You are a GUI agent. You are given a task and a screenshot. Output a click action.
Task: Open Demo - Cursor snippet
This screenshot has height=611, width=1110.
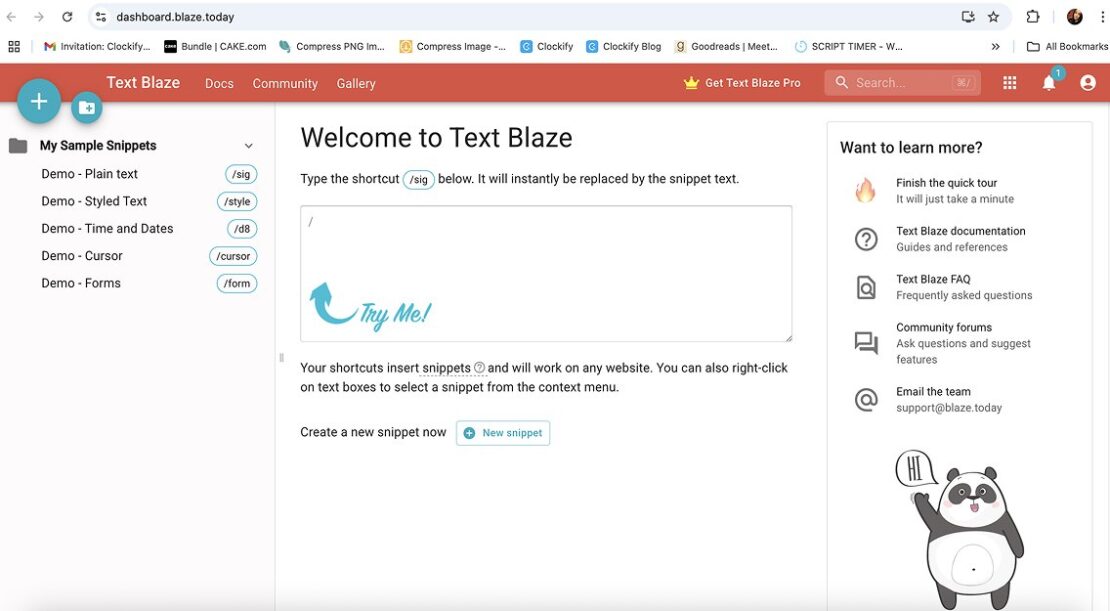81,256
